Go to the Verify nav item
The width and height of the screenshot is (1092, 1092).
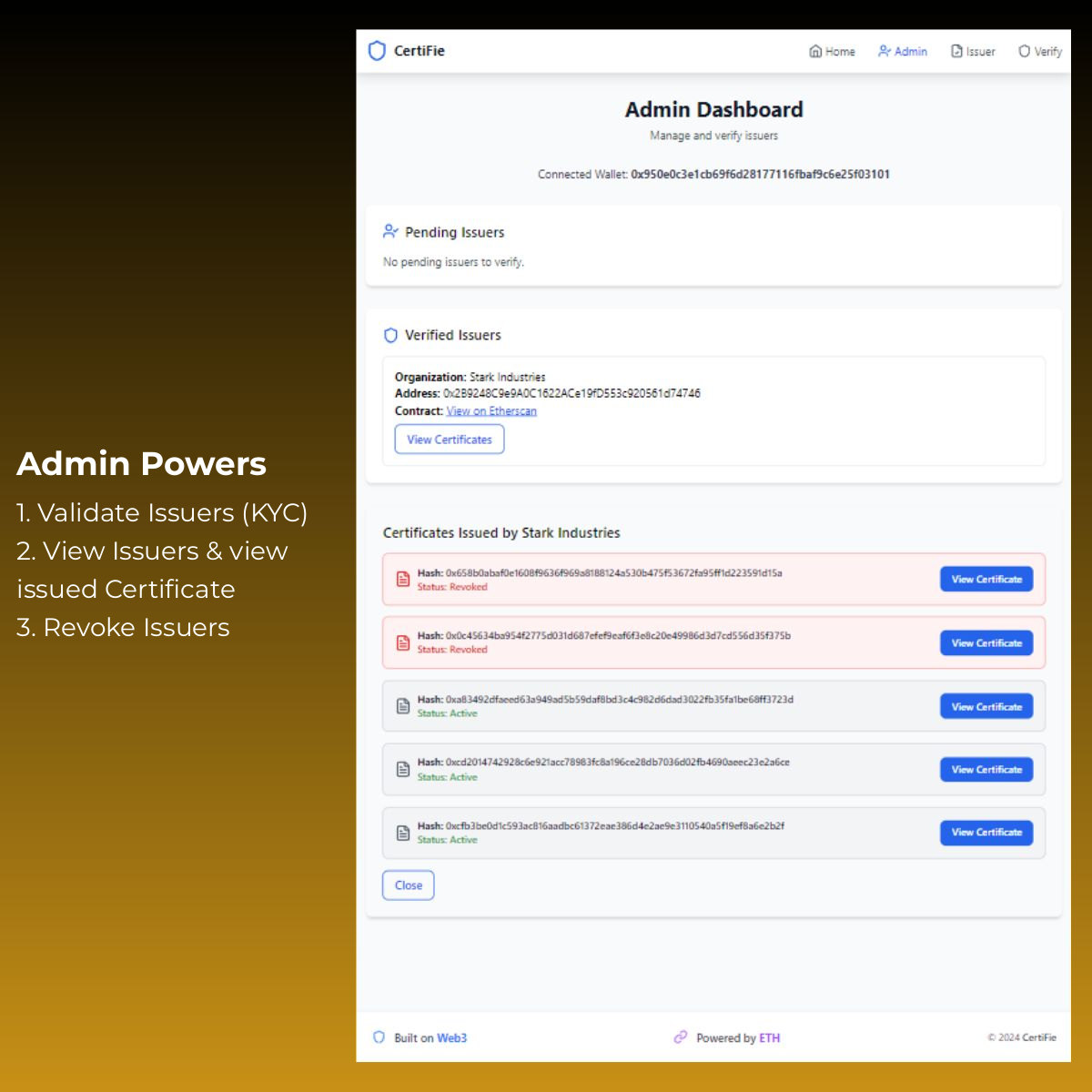(x=1040, y=51)
